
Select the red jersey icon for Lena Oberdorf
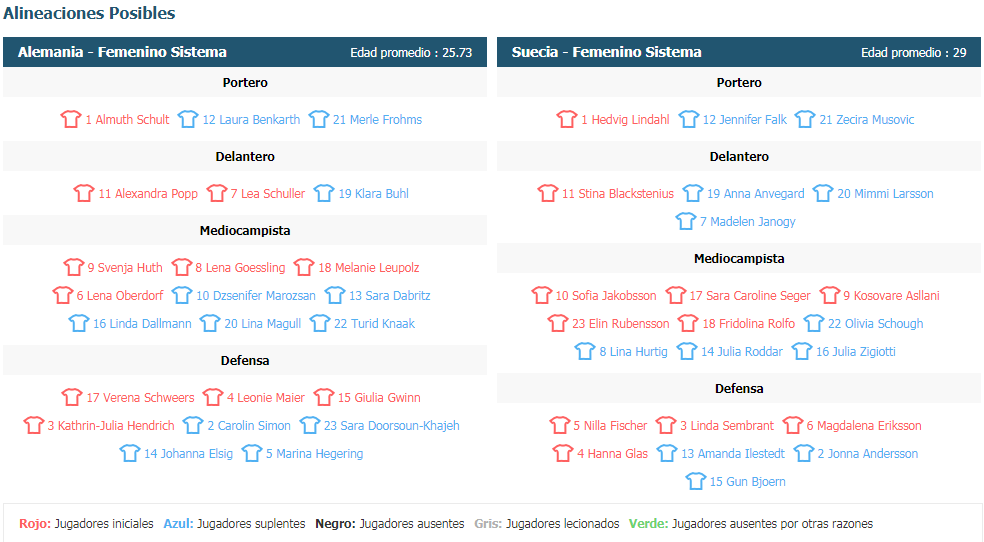[x=62, y=295]
